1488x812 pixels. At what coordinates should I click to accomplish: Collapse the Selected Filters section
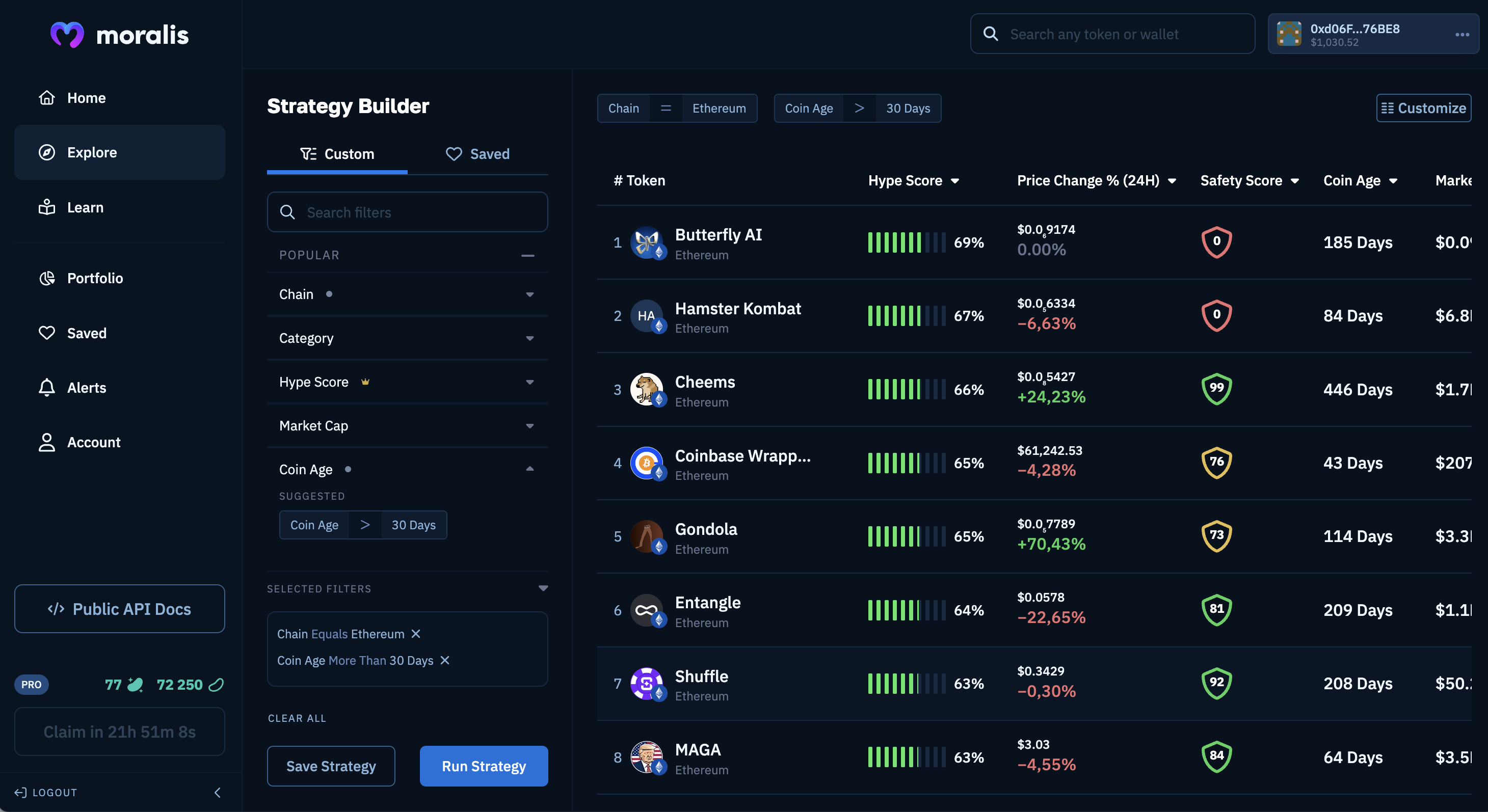click(543, 588)
